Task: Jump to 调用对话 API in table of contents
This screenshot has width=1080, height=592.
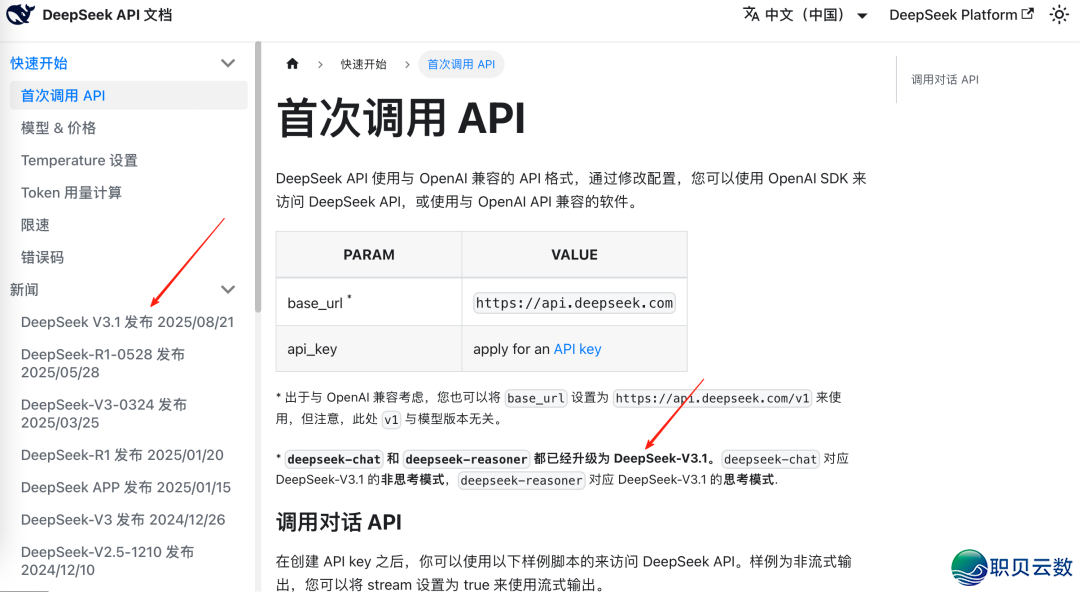Action: click(x=945, y=79)
